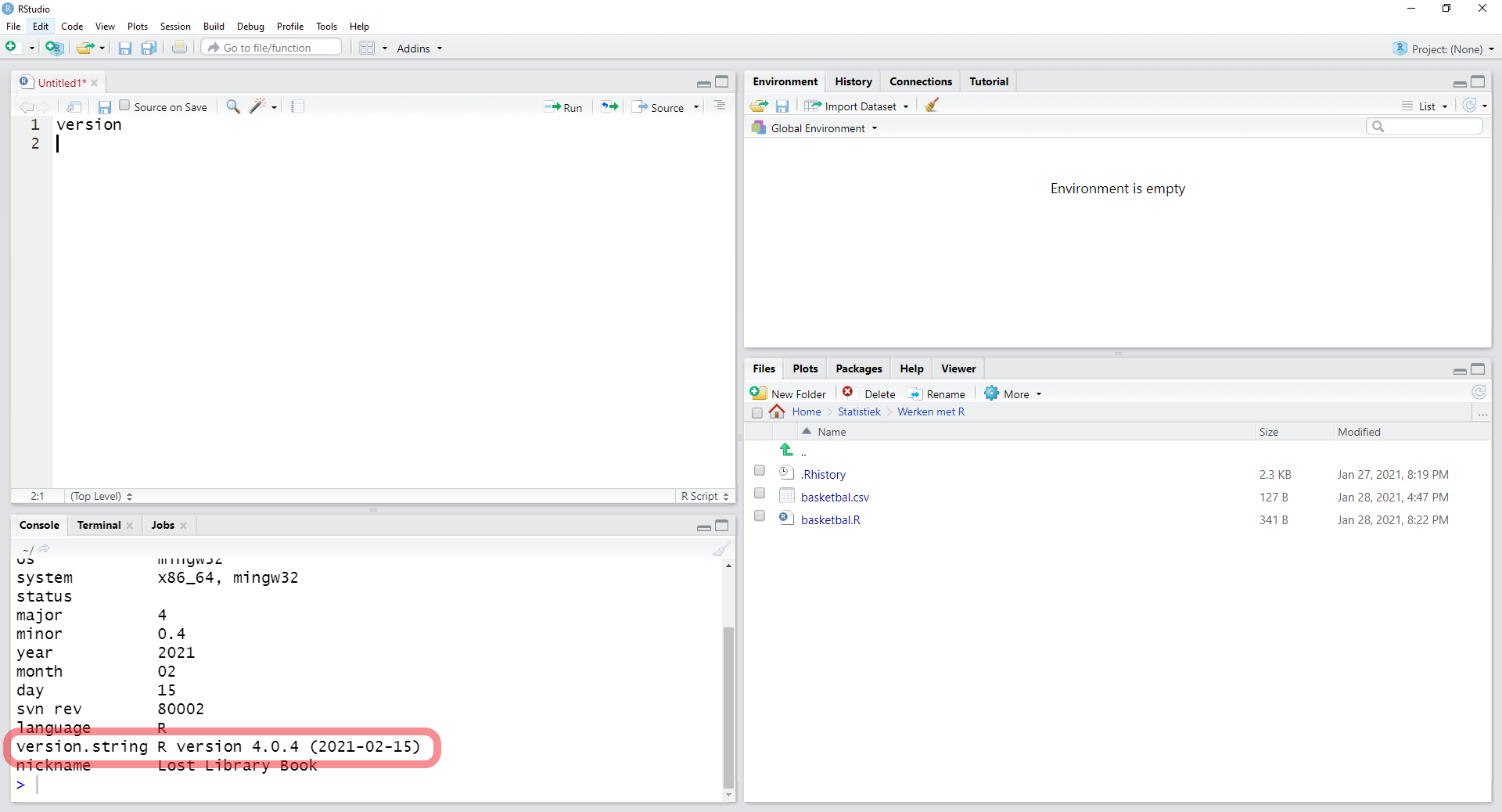Screen dimensions: 1502x812
Task: Open the Session menu
Action: [175, 27]
